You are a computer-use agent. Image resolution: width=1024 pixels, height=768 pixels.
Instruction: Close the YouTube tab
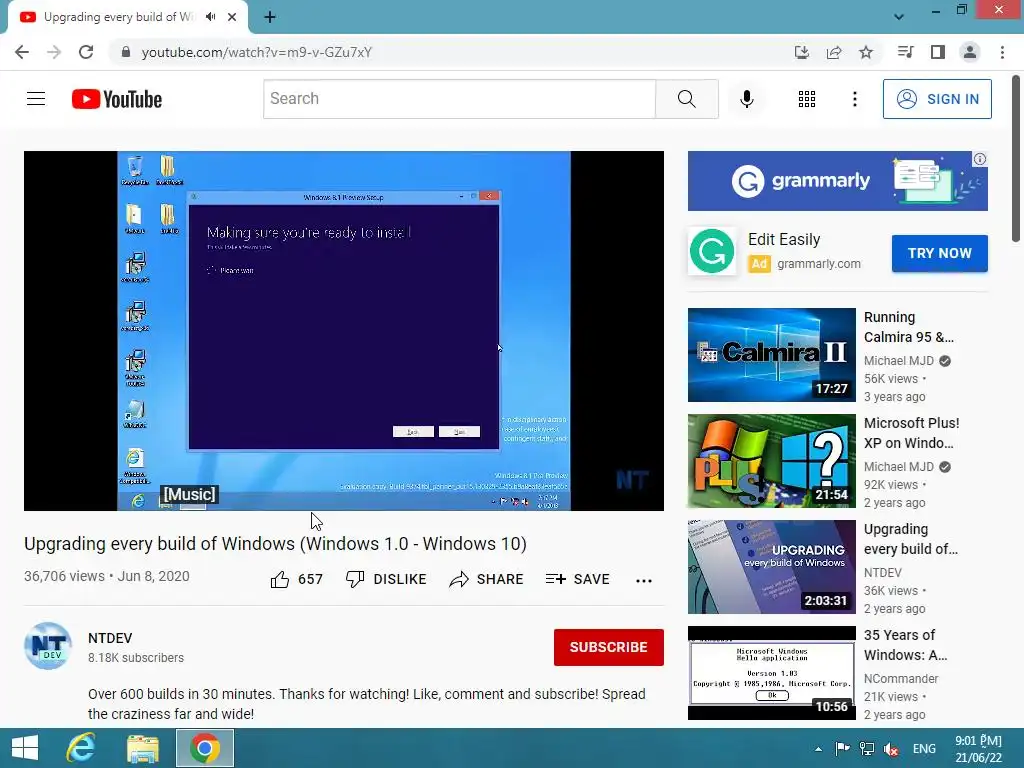pyautogui.click(x=232, y=17)
